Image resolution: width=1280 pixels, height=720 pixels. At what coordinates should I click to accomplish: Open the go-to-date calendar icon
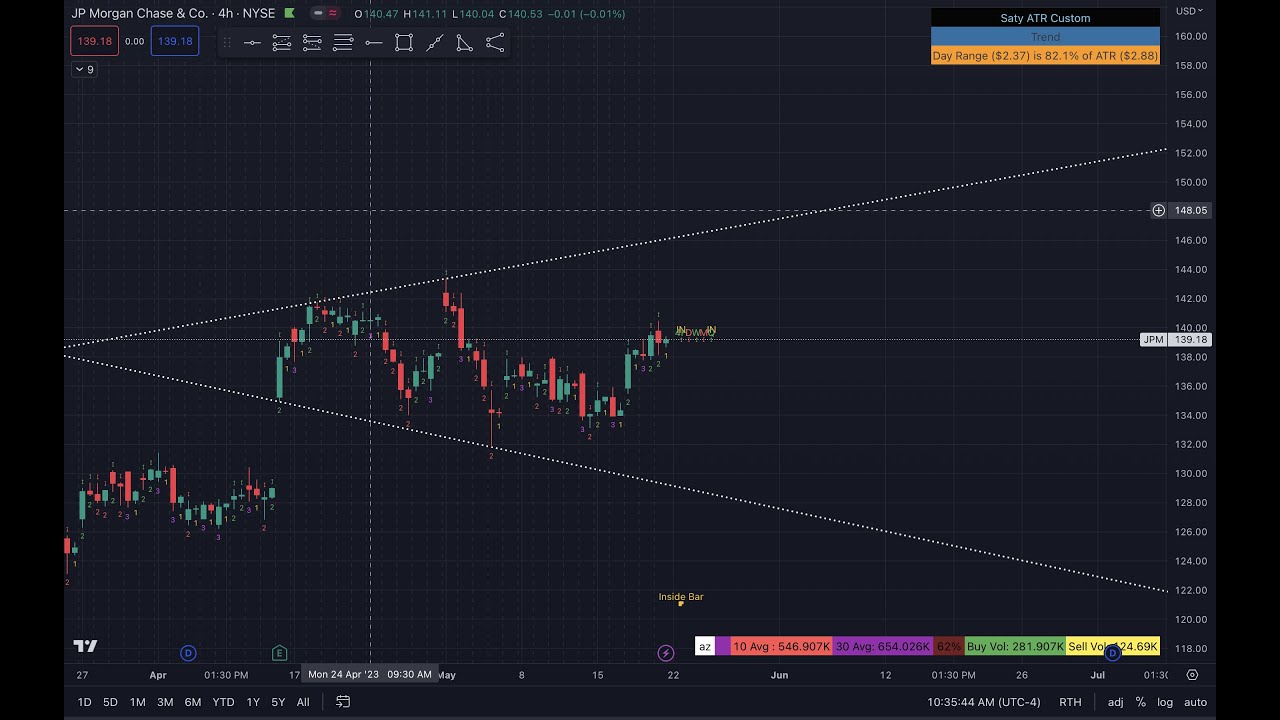pos(343,702)
